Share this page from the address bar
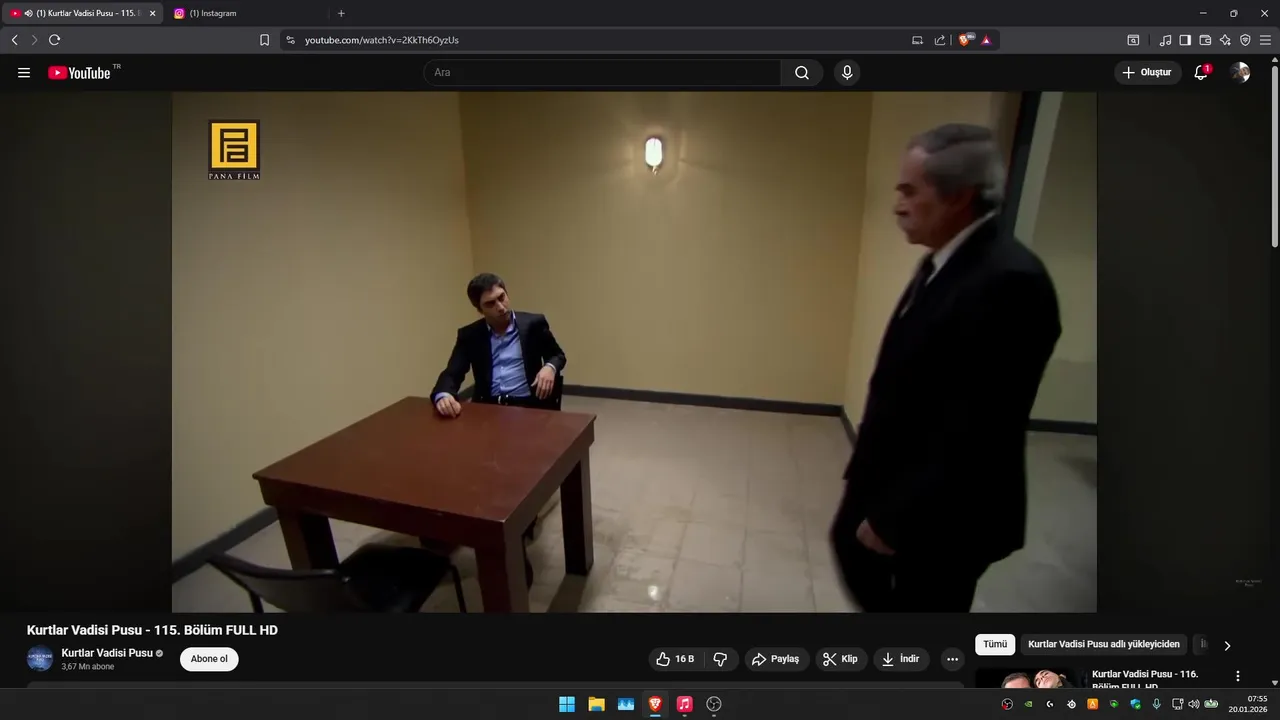The width and height of the screenshot is (1280, 720). [940, 40]
